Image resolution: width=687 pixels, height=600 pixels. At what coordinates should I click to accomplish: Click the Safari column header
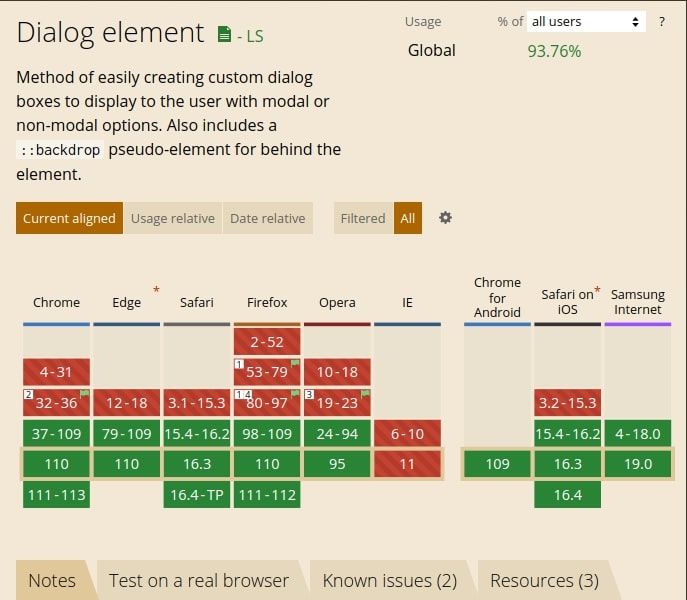point(197,302)
